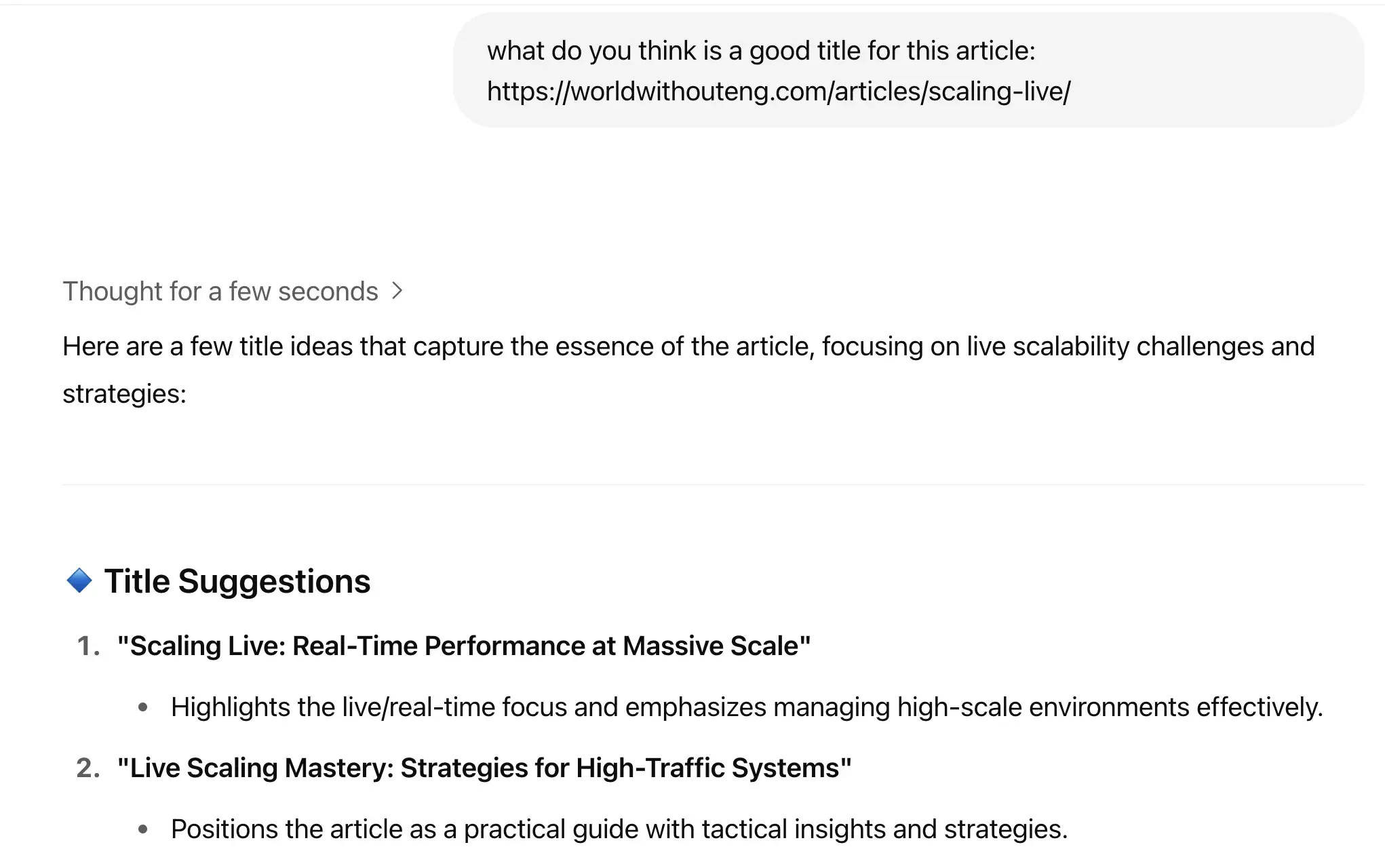The width and height of the screenshot is (1385, 868).
Task: Click the bullet dot before "Positions"
Action: pos(143,829)
